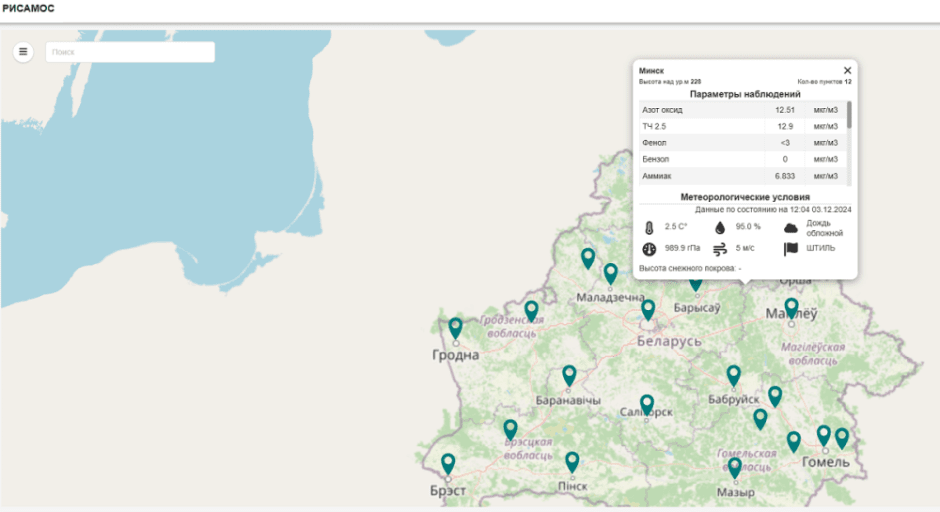
Task: Click the thermometer temperature icon
Action: [648, 228]
